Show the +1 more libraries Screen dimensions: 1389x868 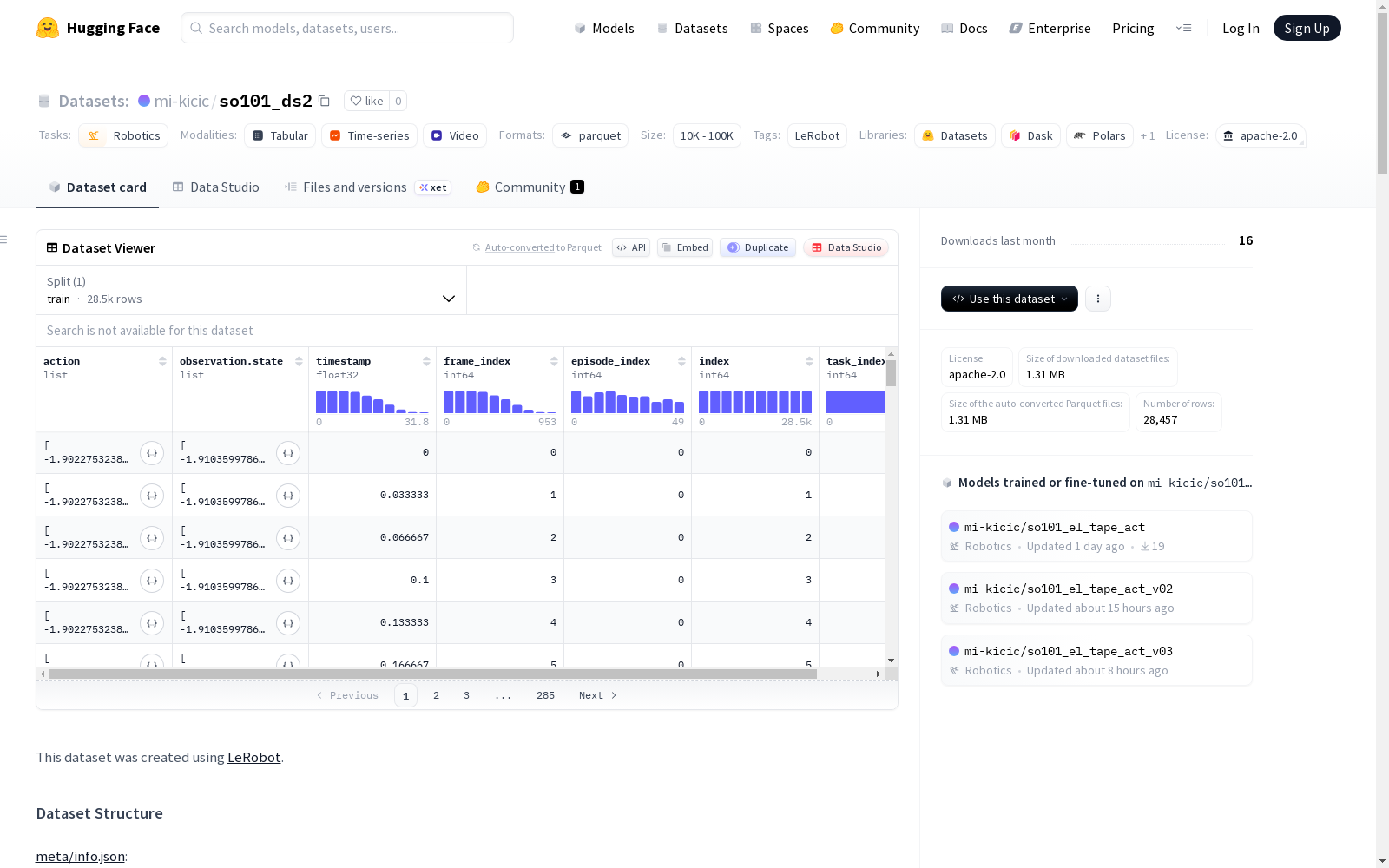click(1148, 135)
